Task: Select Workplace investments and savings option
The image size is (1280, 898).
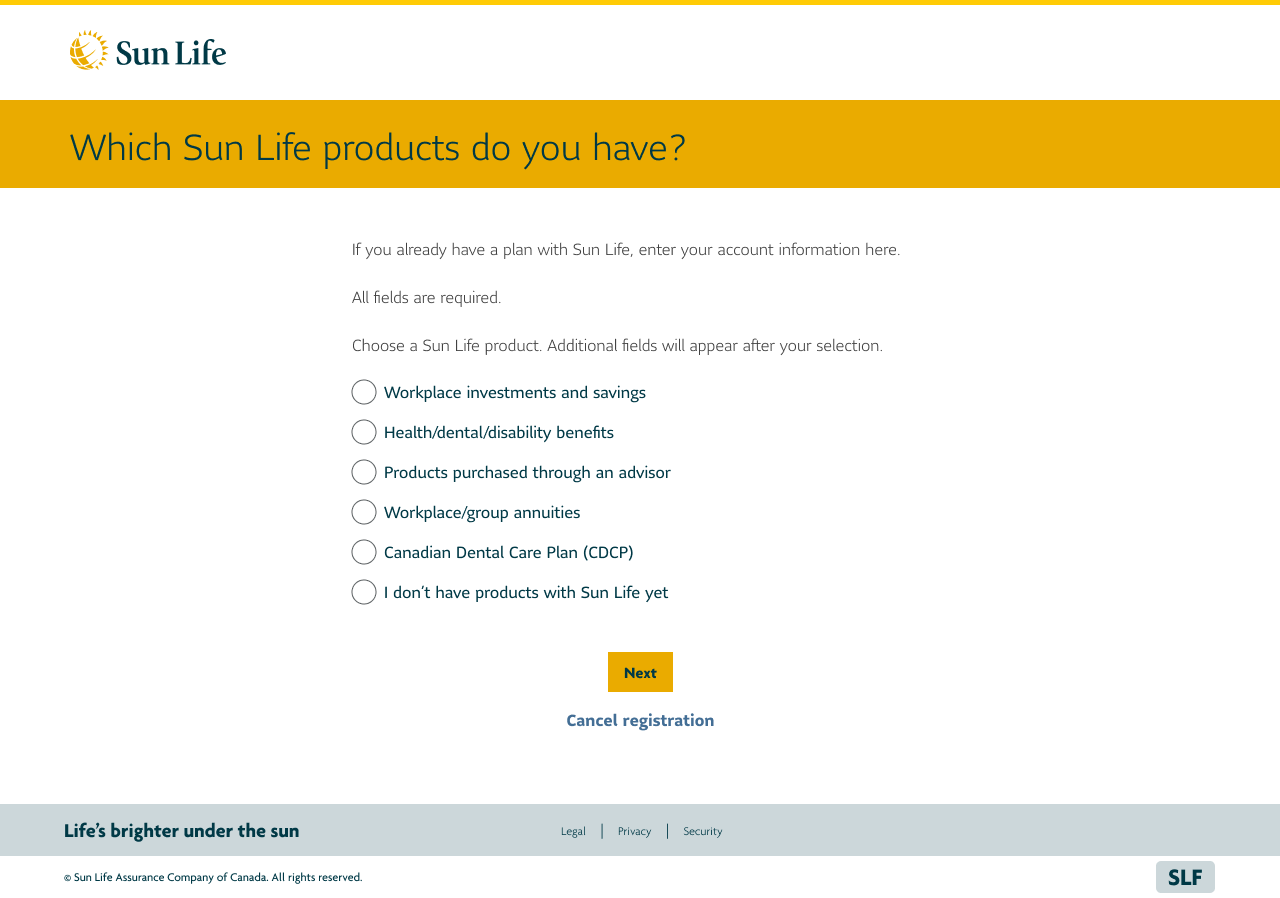Action: (x=364, y=392)
